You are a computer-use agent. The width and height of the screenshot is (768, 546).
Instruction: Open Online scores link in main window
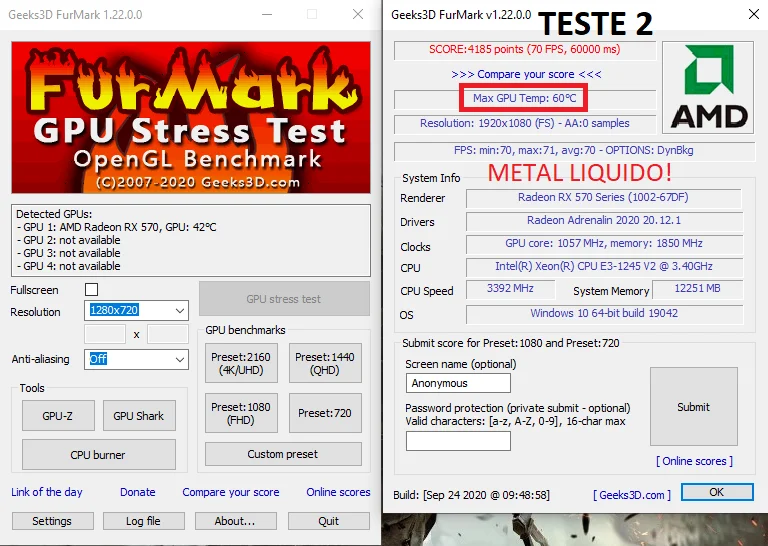[x=338, y=492]
